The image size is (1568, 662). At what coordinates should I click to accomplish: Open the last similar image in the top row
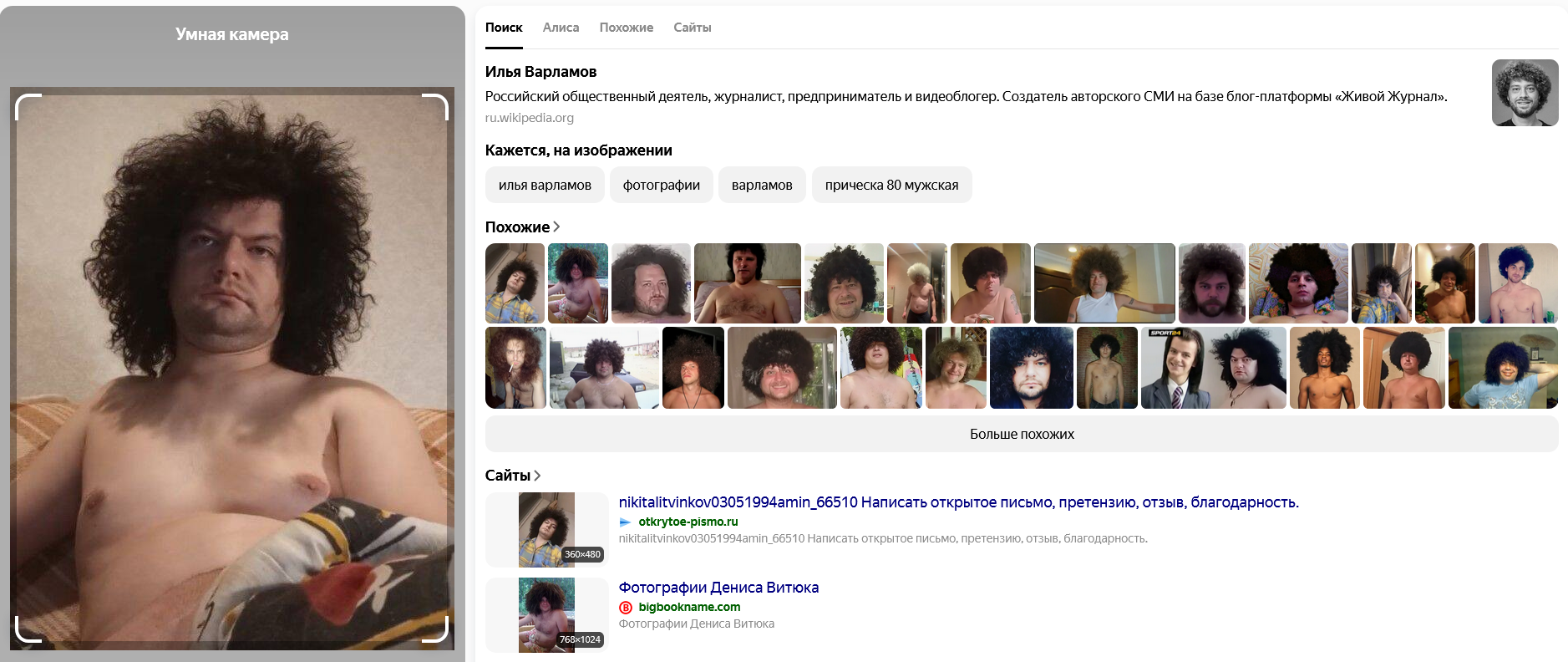(1518, 283)
